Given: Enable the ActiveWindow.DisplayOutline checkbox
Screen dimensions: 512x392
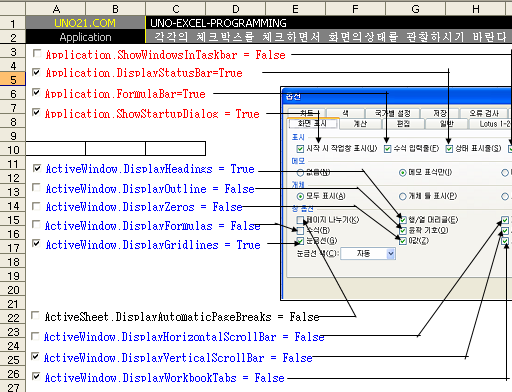Looking at the screenshot, I should pos(36,187).
